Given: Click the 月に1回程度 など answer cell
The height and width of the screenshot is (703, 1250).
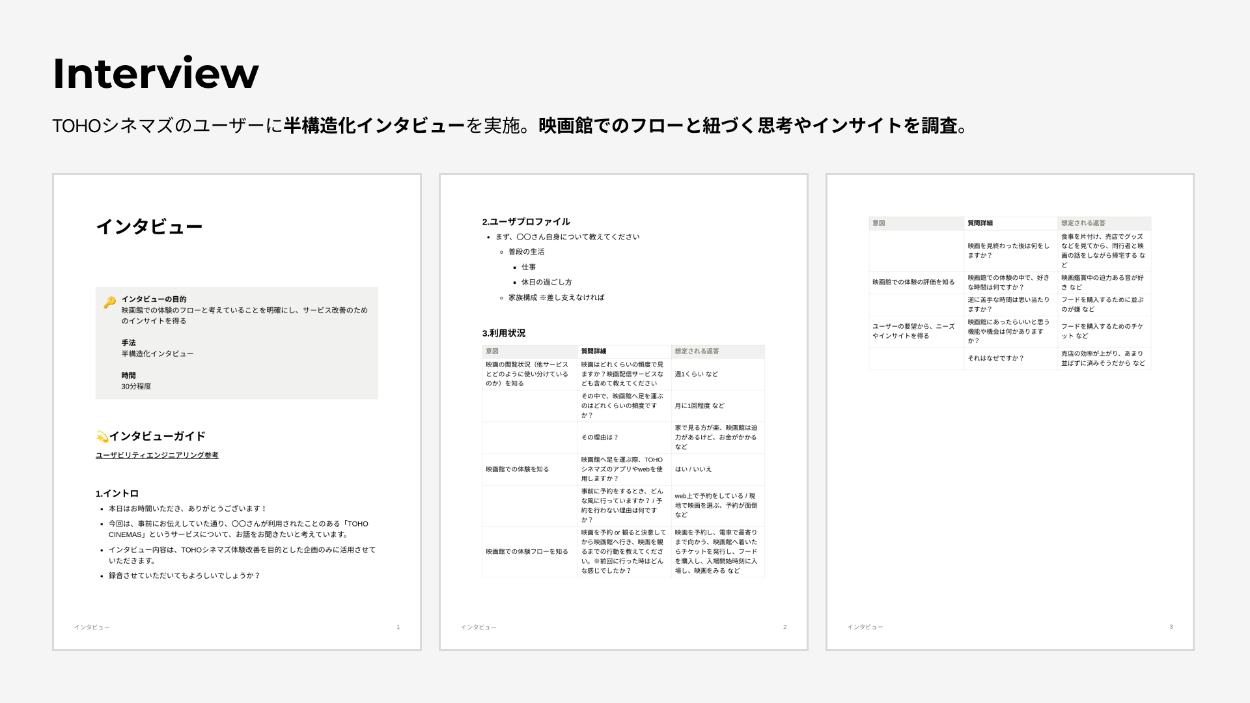Looking at the screenshot, I should coord(699,406).
